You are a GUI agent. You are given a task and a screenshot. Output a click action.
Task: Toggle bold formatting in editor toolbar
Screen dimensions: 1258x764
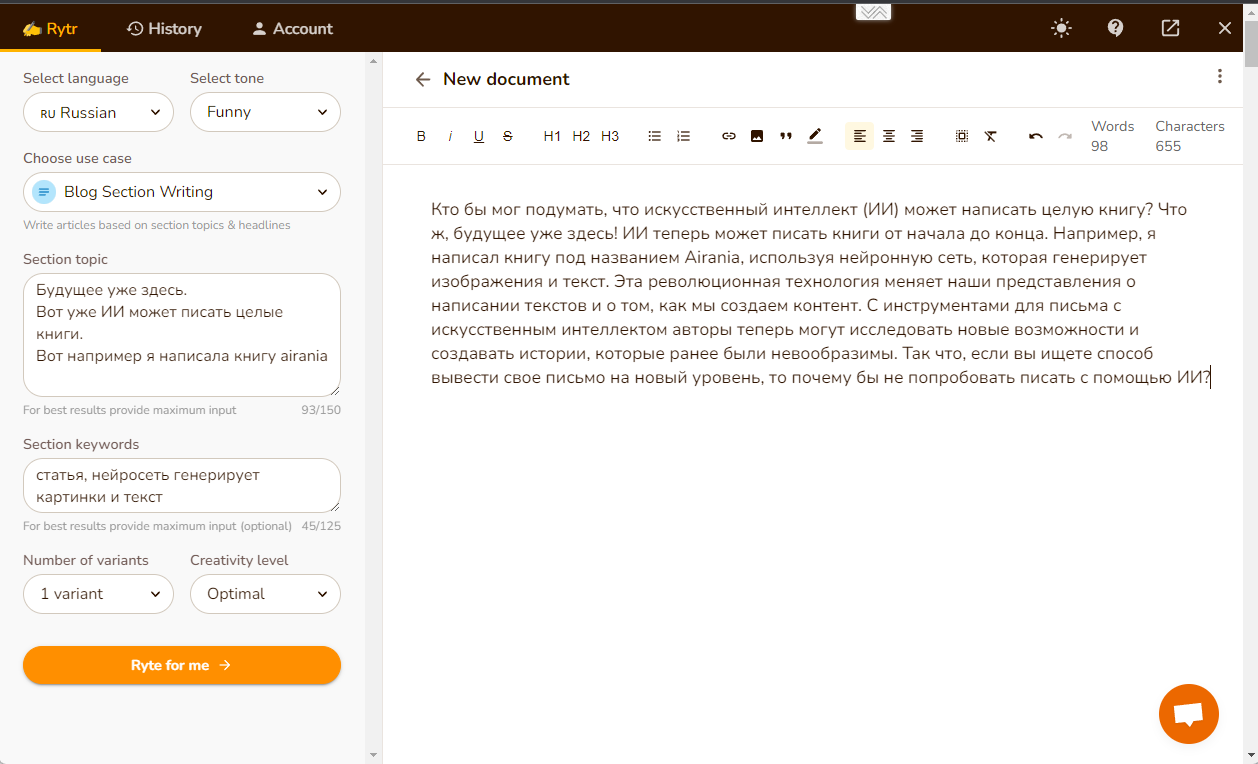pyautogui.click(x=421, y=136)
